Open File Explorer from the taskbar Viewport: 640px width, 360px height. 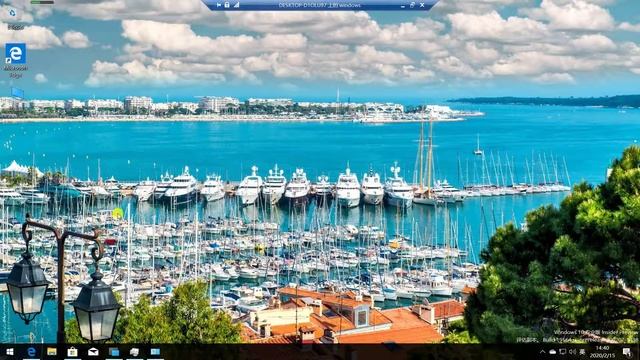(x=52, y=351)
